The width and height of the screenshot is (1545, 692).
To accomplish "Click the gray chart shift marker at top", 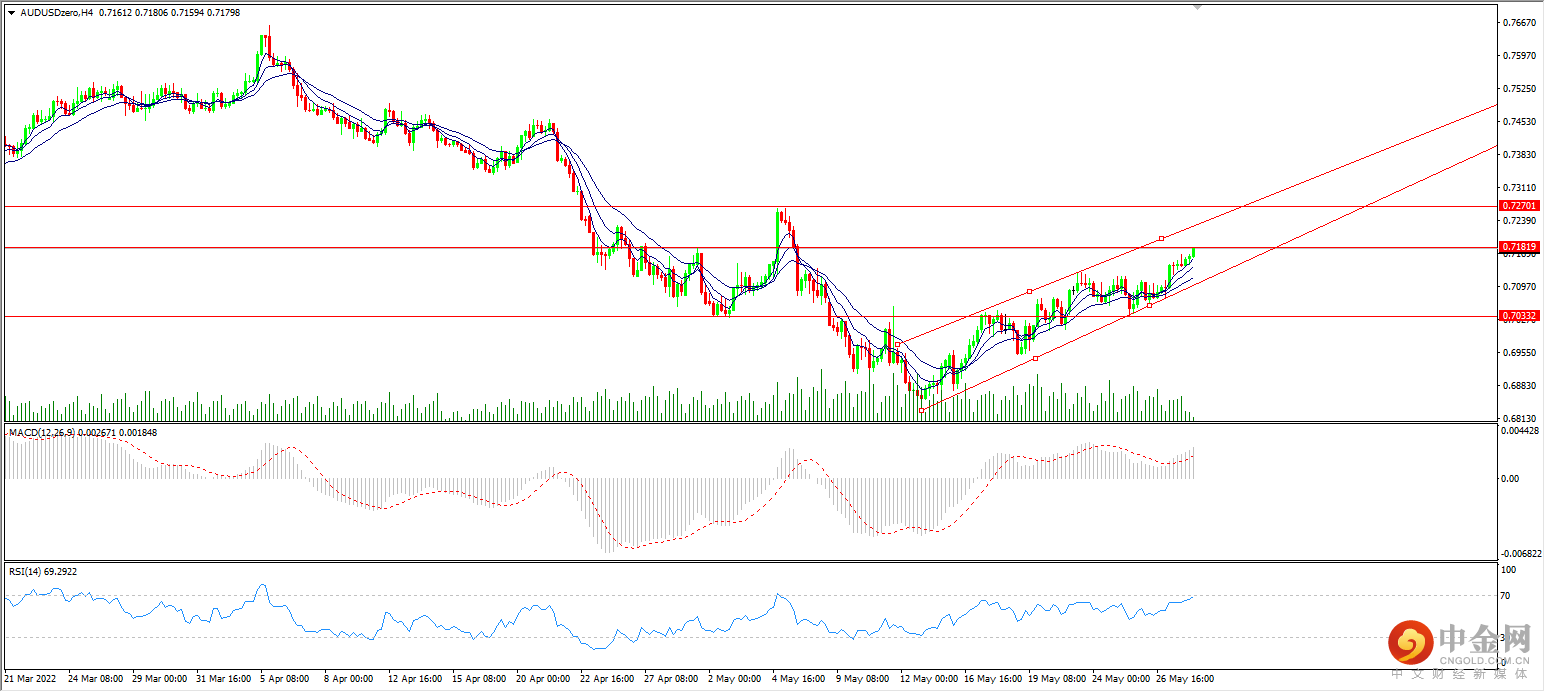I will [1198, 6].
